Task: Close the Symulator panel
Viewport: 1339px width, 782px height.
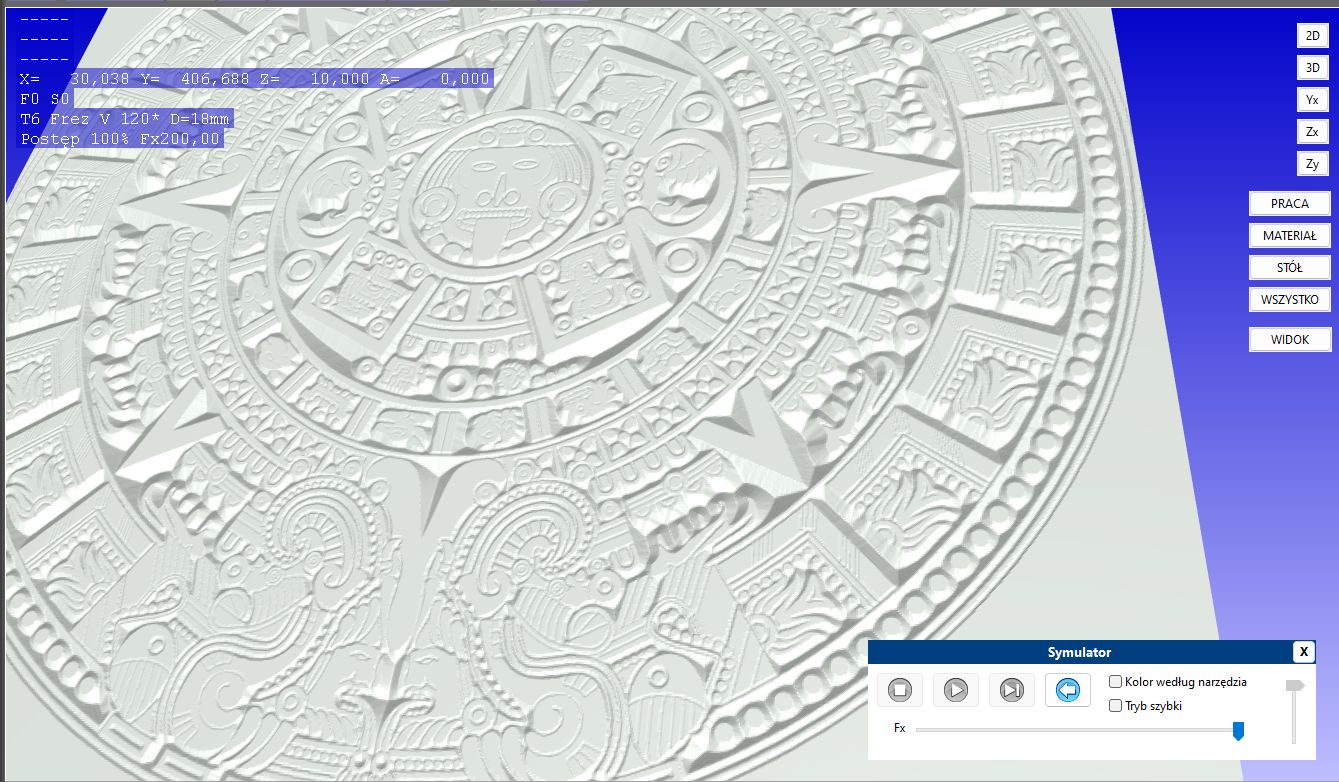Action: click(x=1303, y=652)
